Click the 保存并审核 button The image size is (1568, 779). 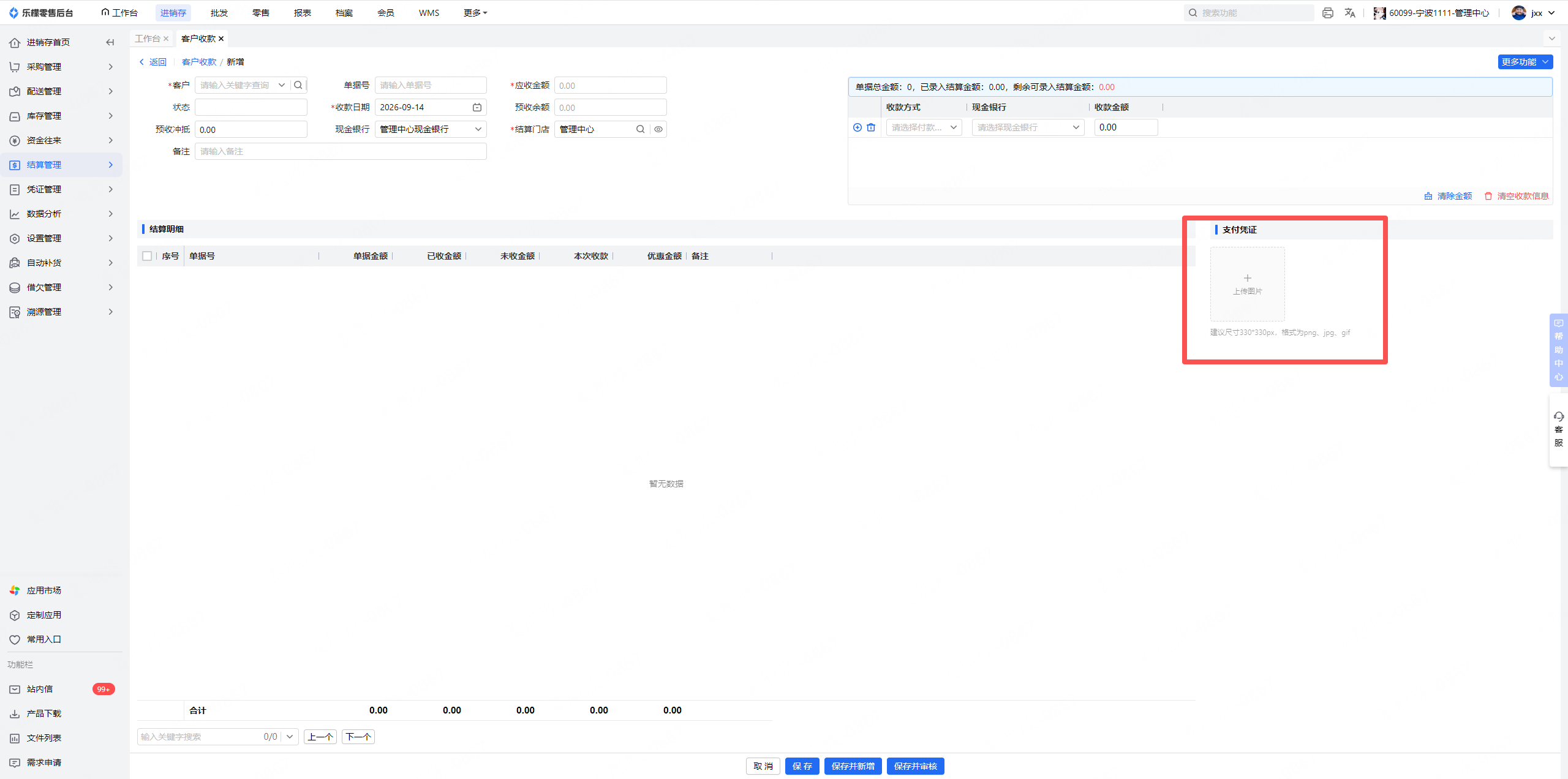[x=915, y=766]
